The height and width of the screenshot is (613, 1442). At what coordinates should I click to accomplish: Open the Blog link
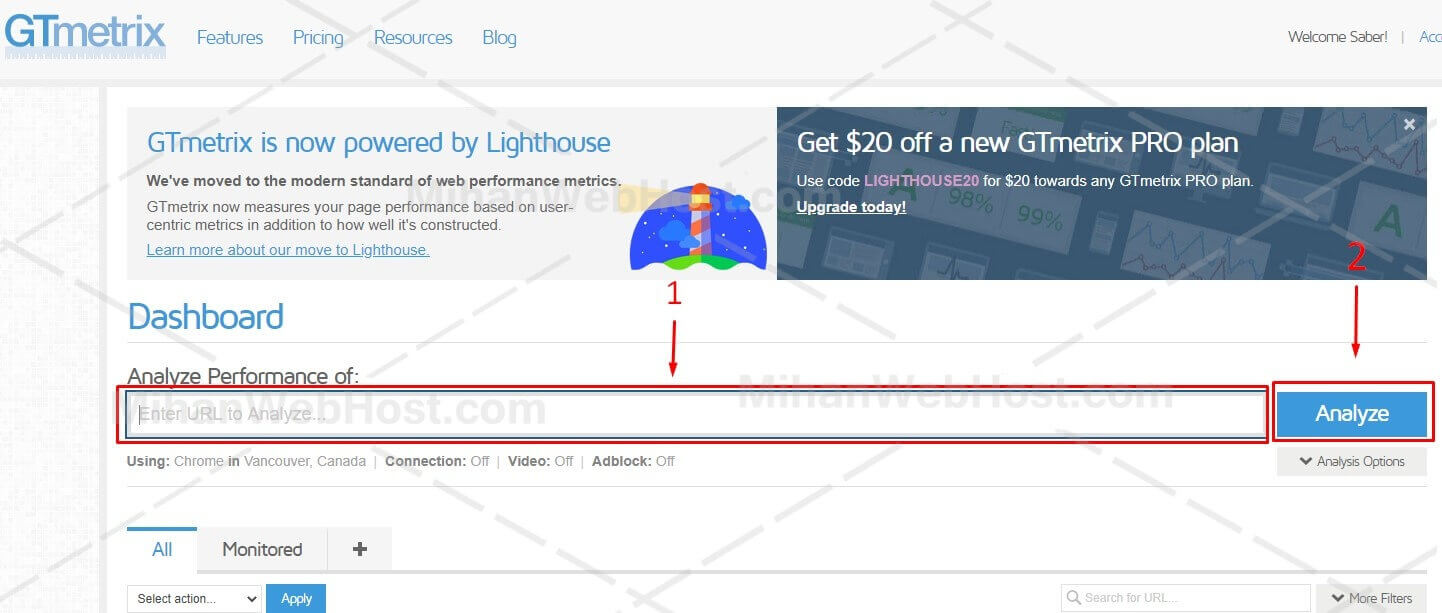coord(499,38)
